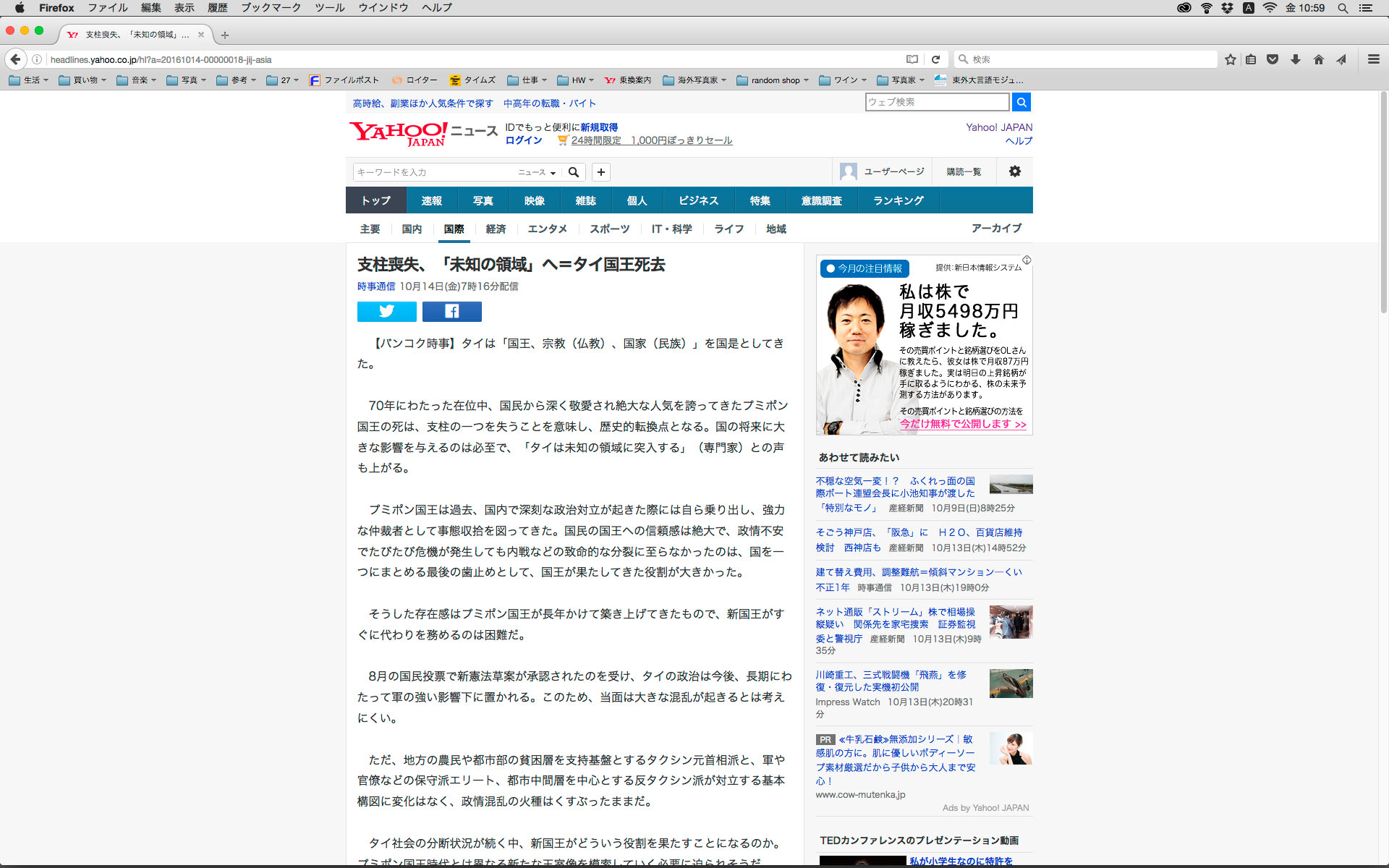Click the blue web search magnifier button
This screenshot has height=868, width=1389.
tap(1021, 102)
